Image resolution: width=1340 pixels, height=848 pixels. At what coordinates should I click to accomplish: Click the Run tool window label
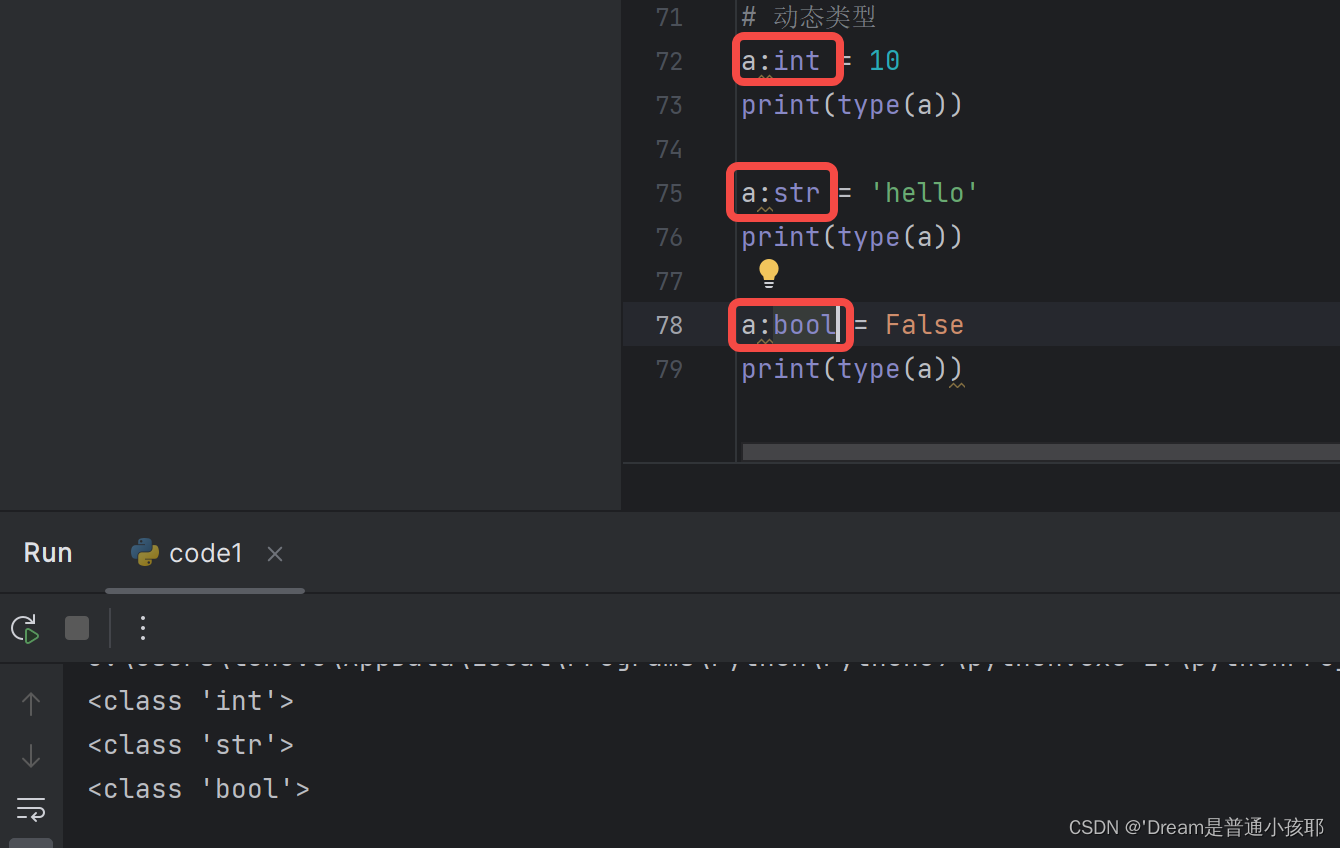tap(48, 553)
